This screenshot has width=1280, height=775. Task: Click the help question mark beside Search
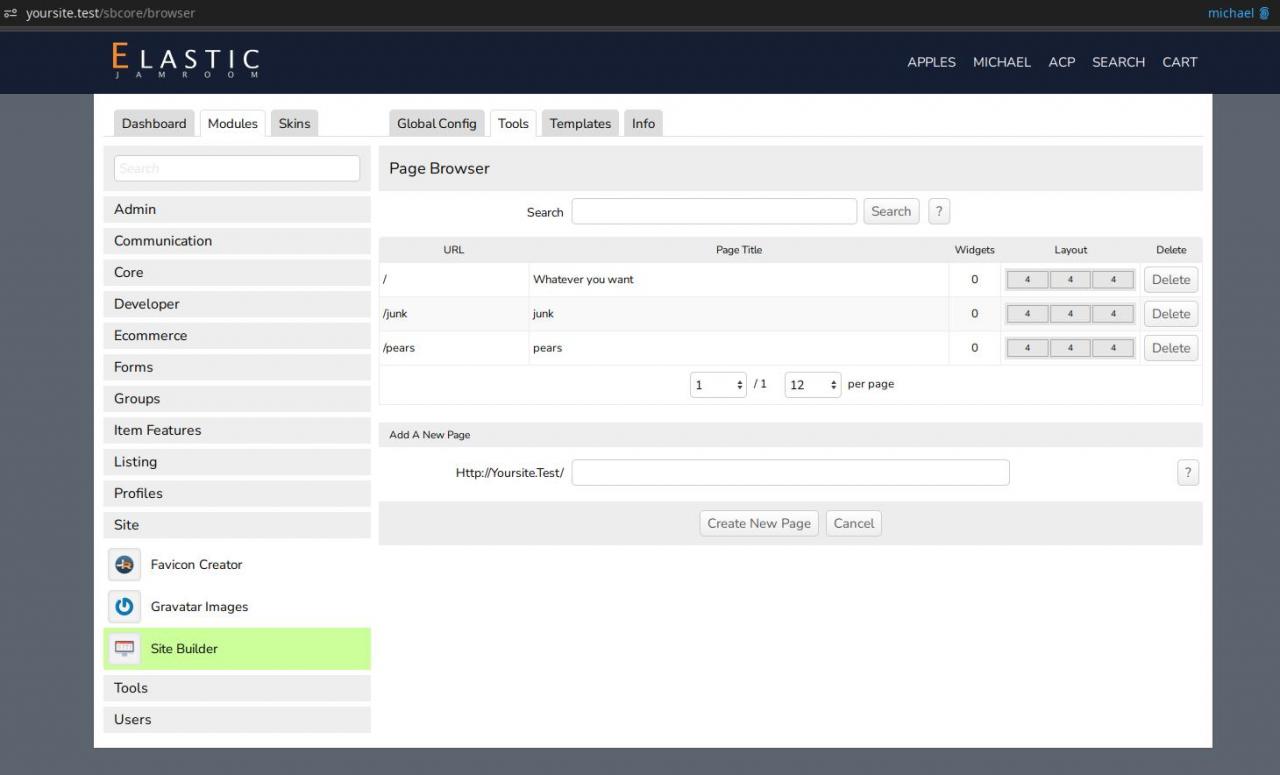point(938,212)
